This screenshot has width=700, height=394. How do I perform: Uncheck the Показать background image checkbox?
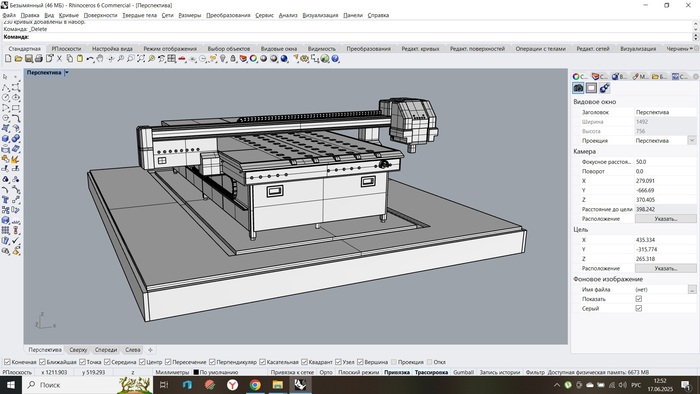[638, 299]
